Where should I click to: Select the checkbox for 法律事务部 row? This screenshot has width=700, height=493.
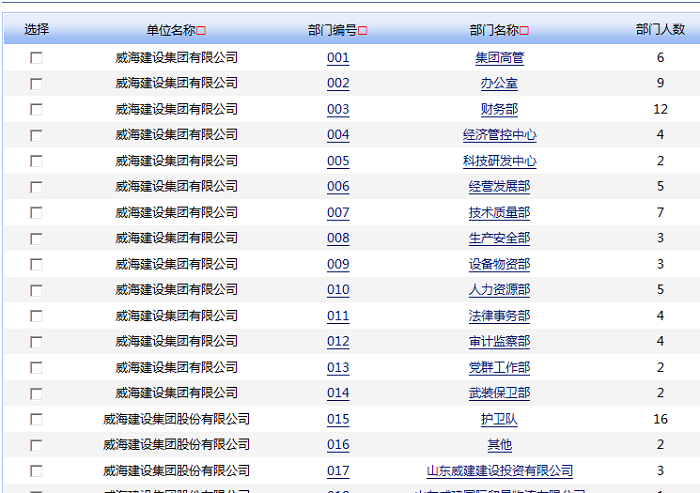(36, 316)
